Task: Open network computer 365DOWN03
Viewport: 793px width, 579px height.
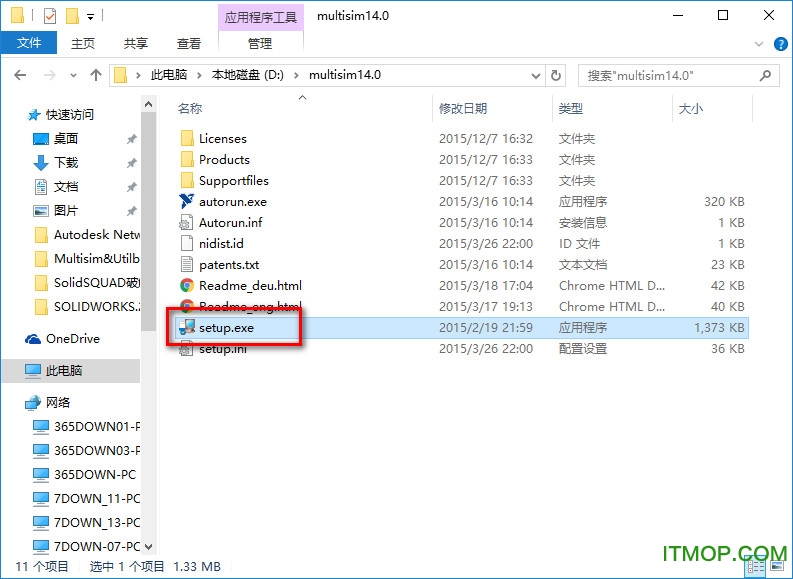Action: 86,451
